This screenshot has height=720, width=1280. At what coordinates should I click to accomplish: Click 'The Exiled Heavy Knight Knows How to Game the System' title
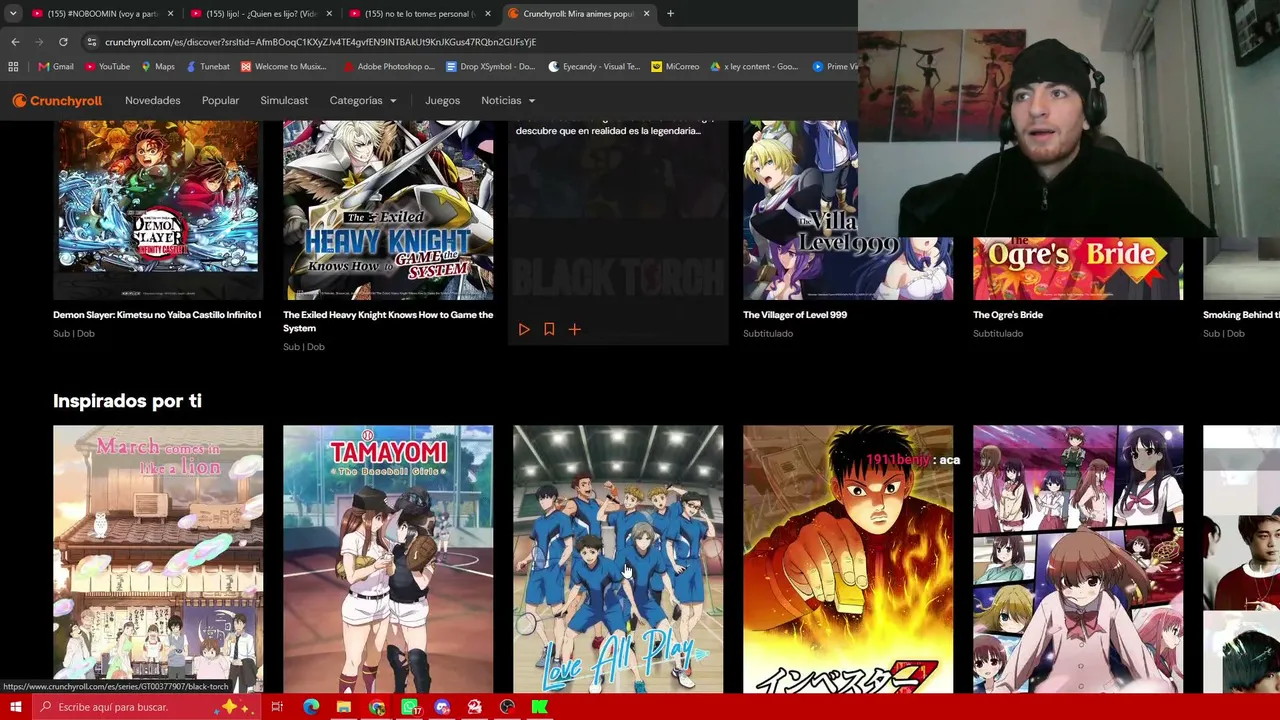[x=388, y=321]
